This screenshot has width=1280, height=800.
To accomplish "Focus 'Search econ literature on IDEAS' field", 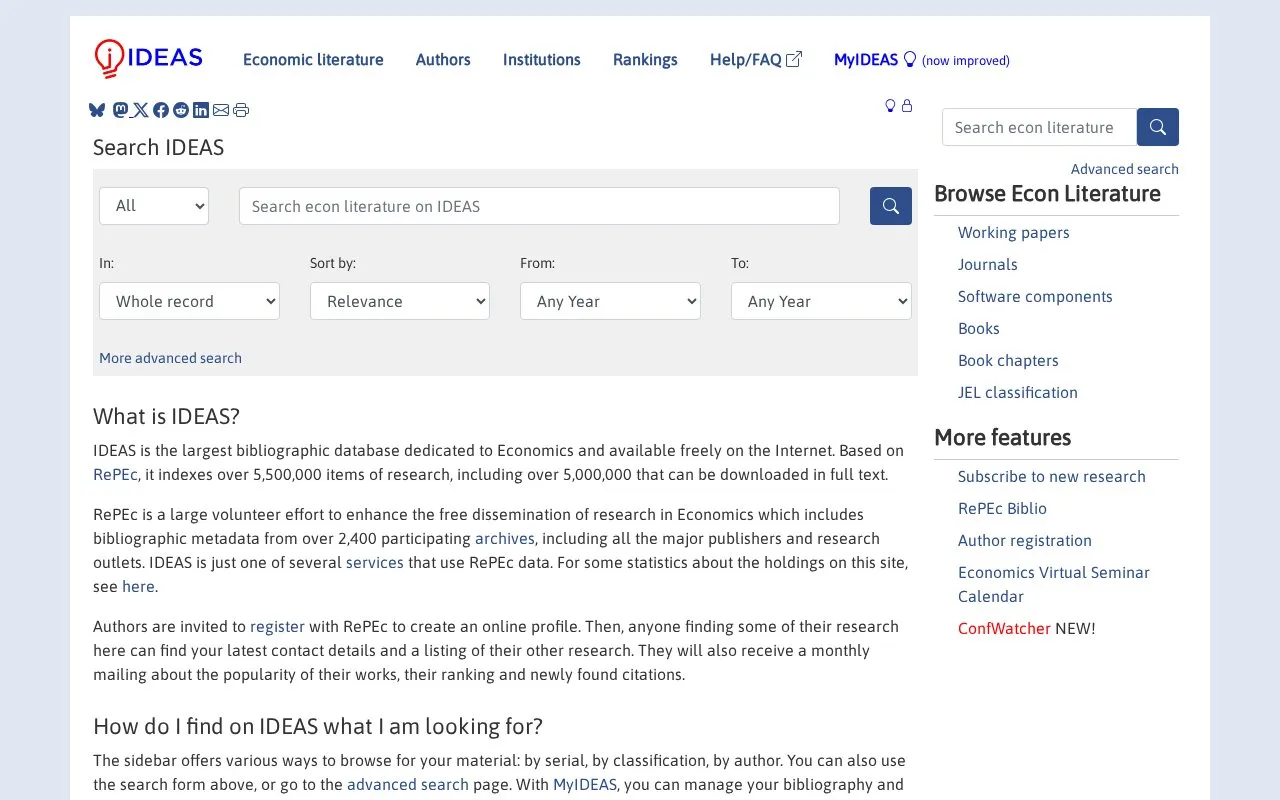I will pos(539,206).
